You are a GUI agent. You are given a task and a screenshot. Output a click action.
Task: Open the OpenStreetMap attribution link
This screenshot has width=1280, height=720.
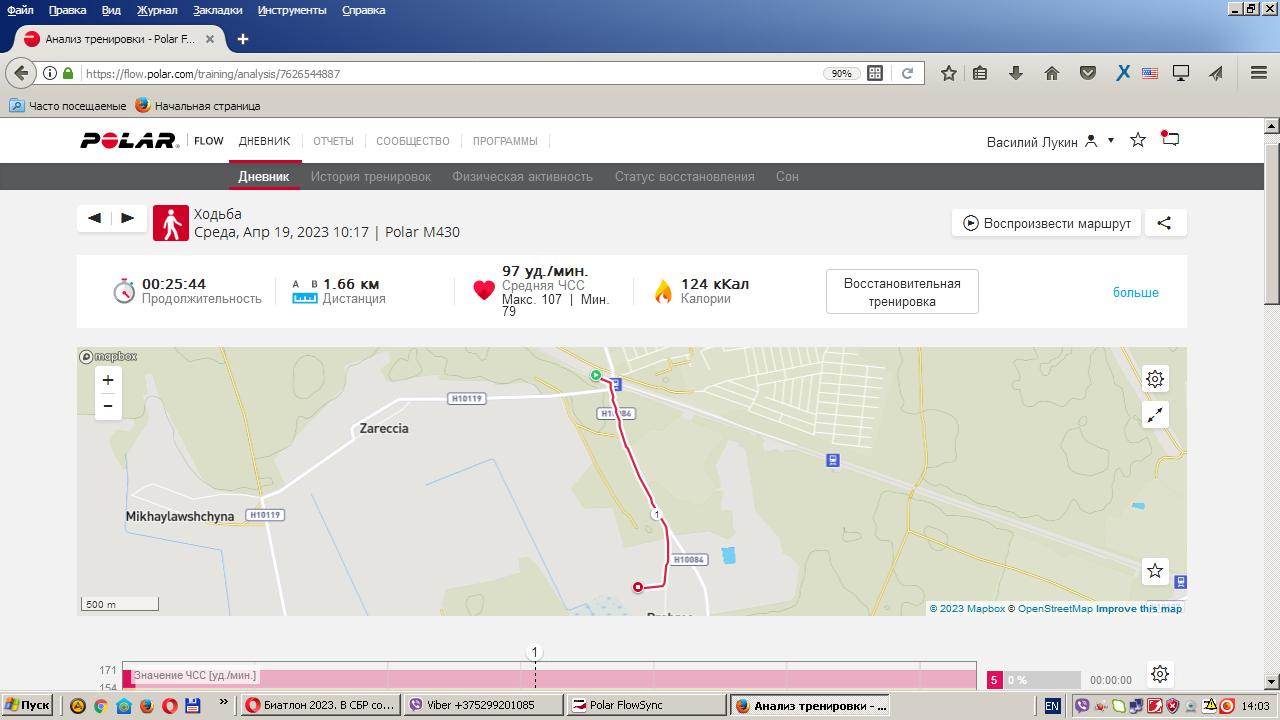pyautogui.click(x=1055, y=608)
